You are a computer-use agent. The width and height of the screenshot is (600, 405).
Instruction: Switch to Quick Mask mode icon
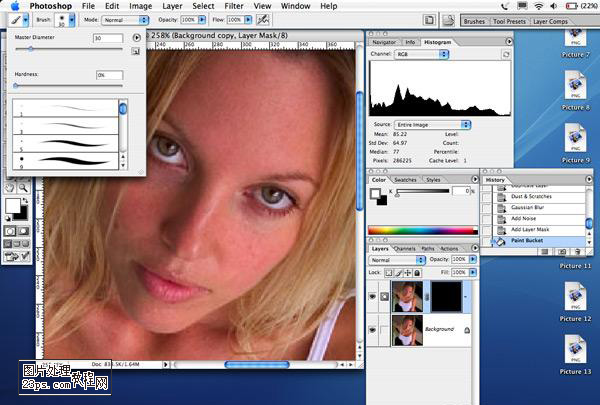24,231
